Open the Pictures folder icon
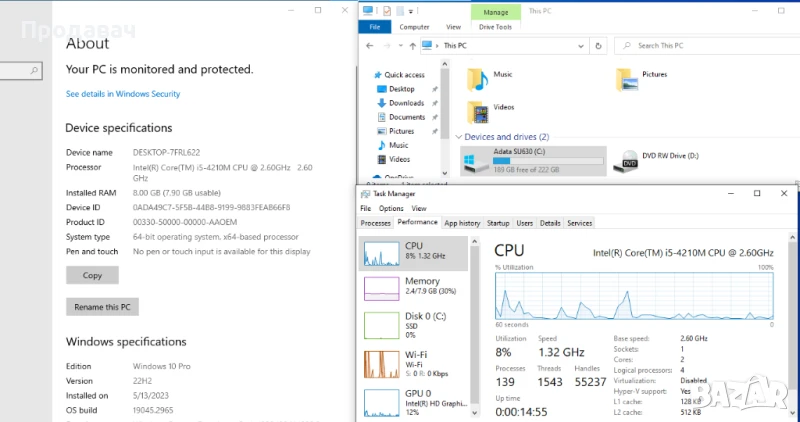Screen dimensions: 800x422 click(x=627, y=80)
